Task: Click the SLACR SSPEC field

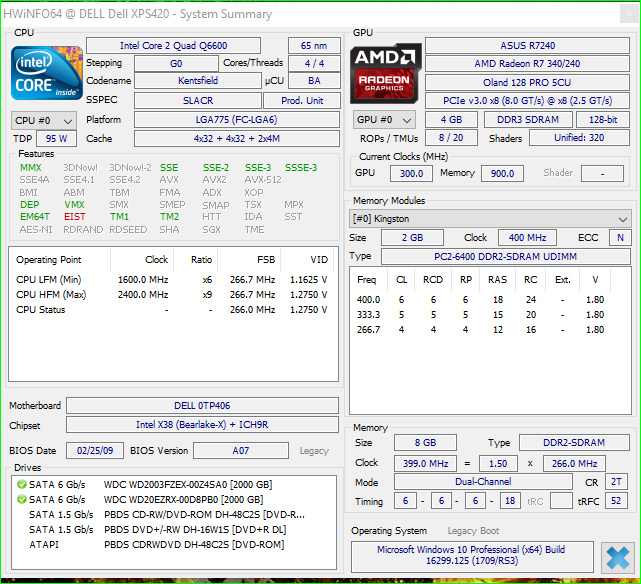Action: [x=198, y=101]
